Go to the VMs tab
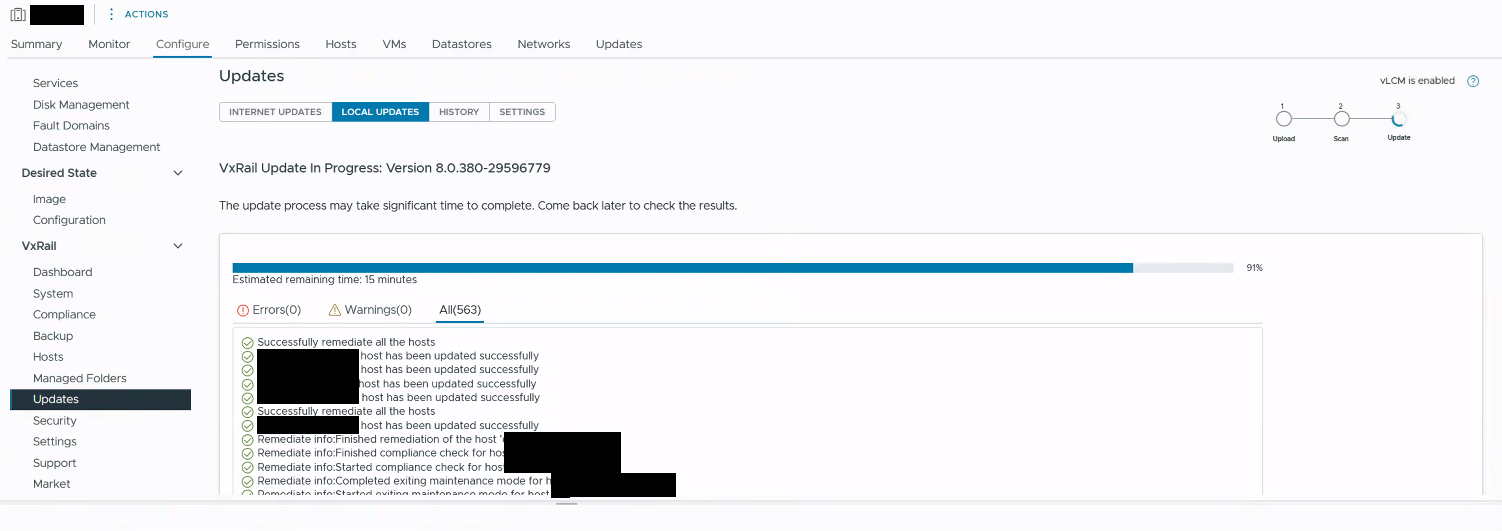Image resolution: width=1502 pixels, height=531 pixels. [x=394, y=44]
